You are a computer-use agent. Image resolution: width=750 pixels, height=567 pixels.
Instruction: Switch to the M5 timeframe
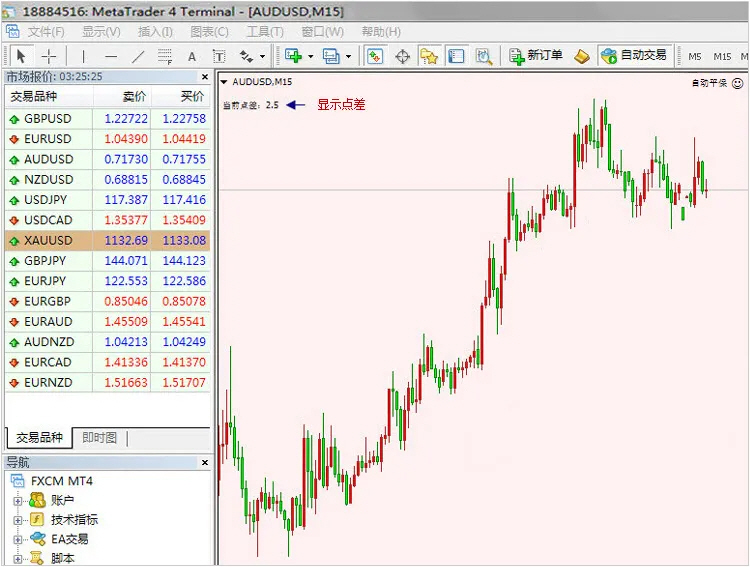[694, 56]
